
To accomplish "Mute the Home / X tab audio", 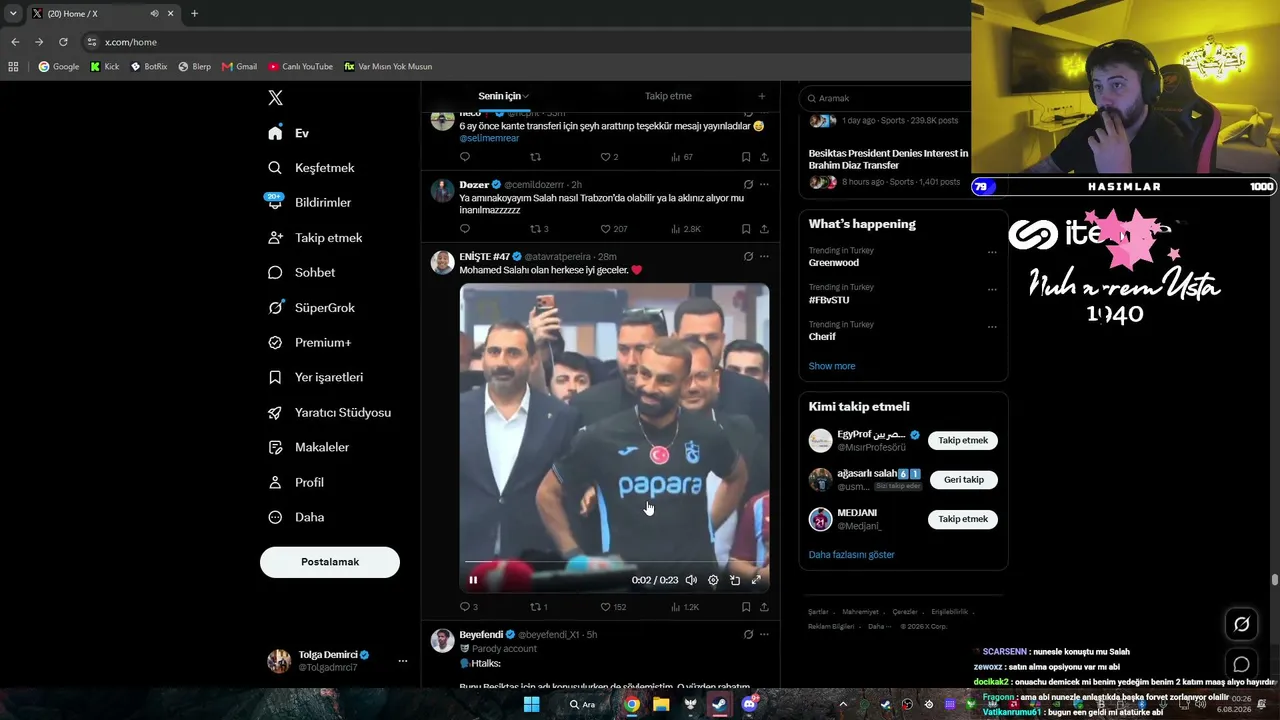I will [154, 14].
